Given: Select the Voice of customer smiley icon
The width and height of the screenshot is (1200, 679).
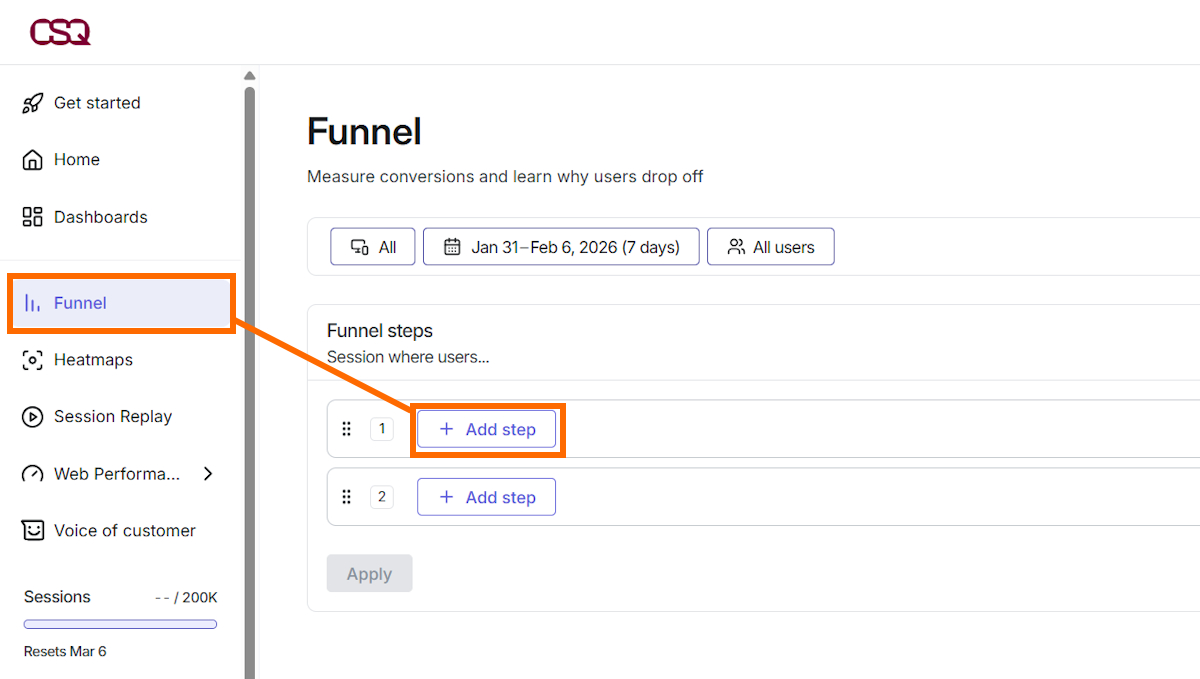Looking at the screenshot, I should click(31, 530).
